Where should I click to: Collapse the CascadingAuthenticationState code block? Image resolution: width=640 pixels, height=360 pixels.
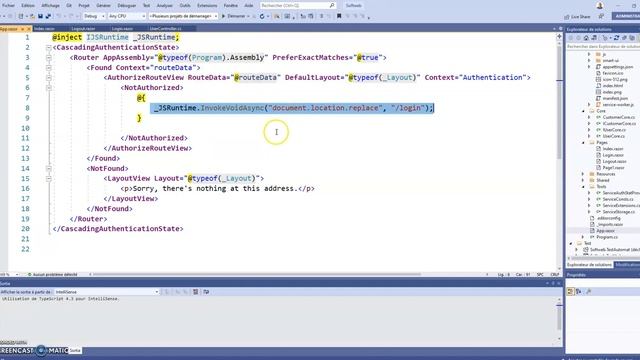coord(49,47)
